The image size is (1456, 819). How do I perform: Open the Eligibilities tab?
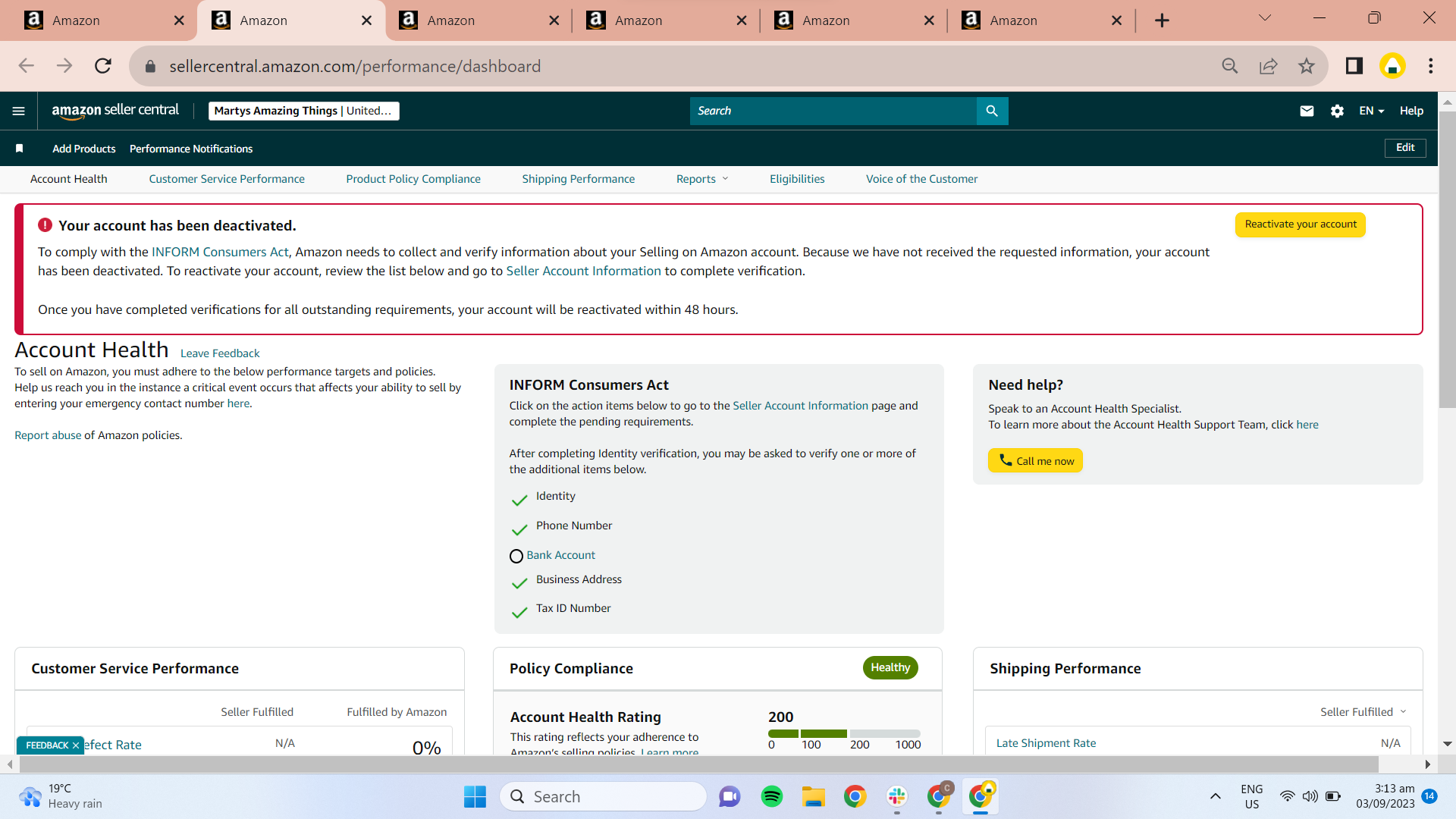(797, 179)
